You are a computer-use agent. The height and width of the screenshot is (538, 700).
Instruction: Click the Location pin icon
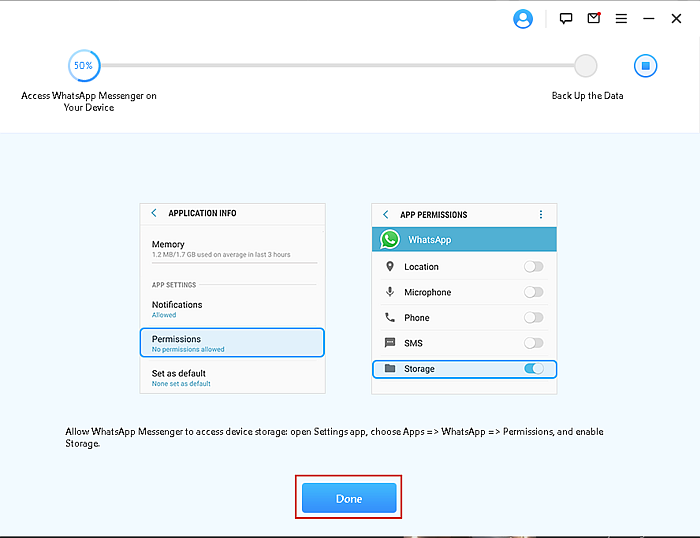(390, 267)
